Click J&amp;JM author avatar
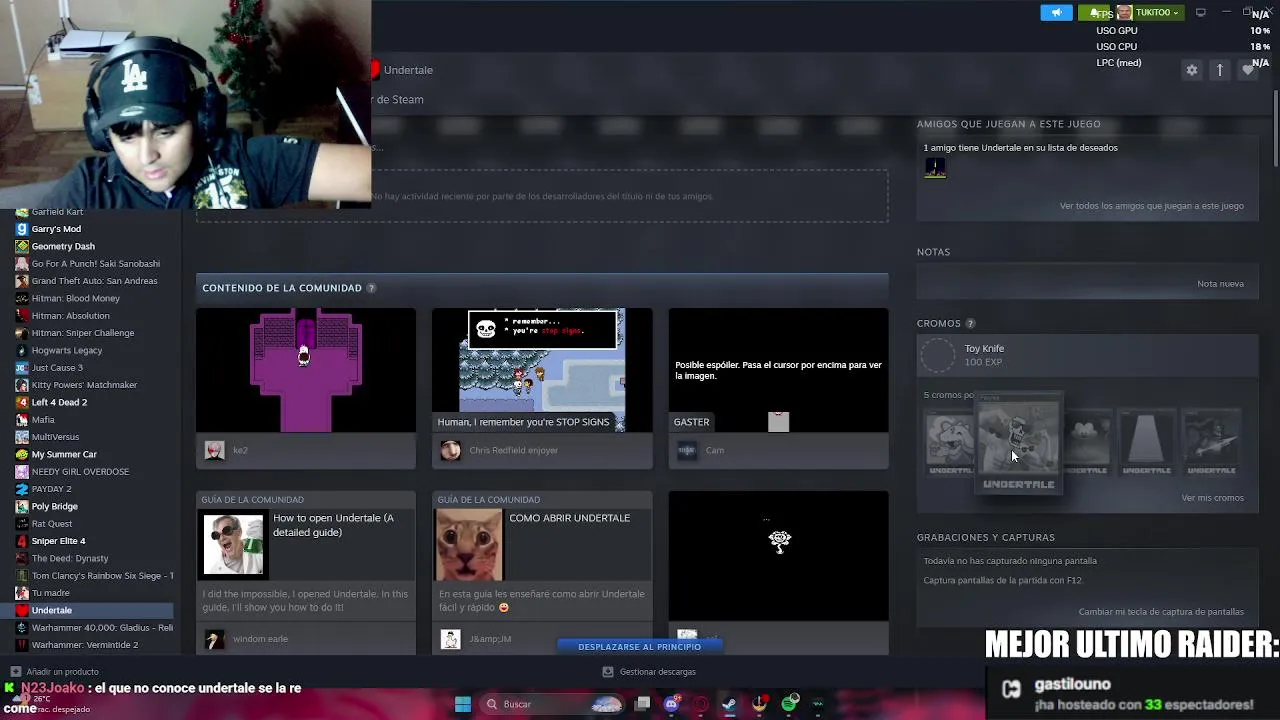The image size is (1280, 720). tap(450, 639)
